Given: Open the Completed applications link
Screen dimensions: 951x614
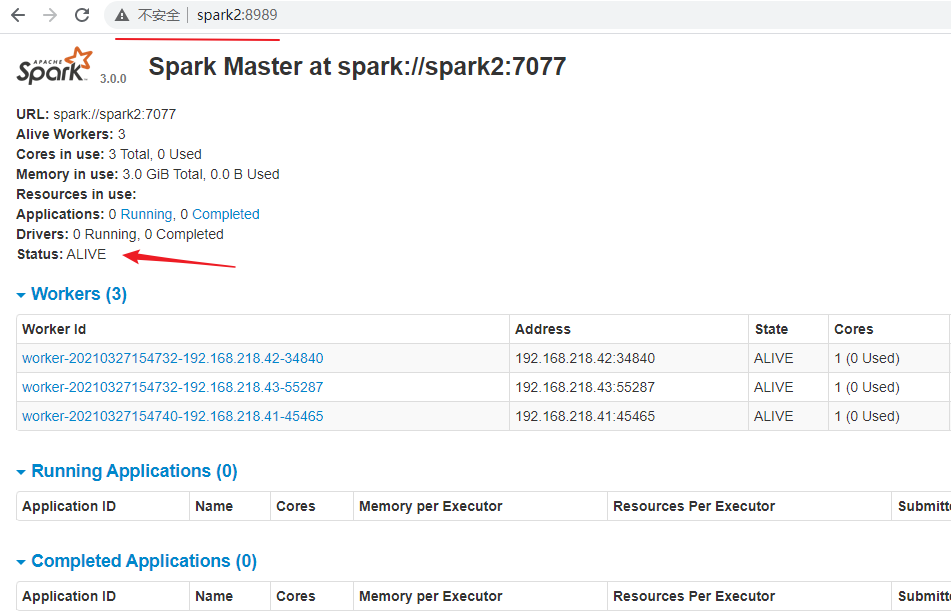Looking at the screenshot, I should 225,214.
